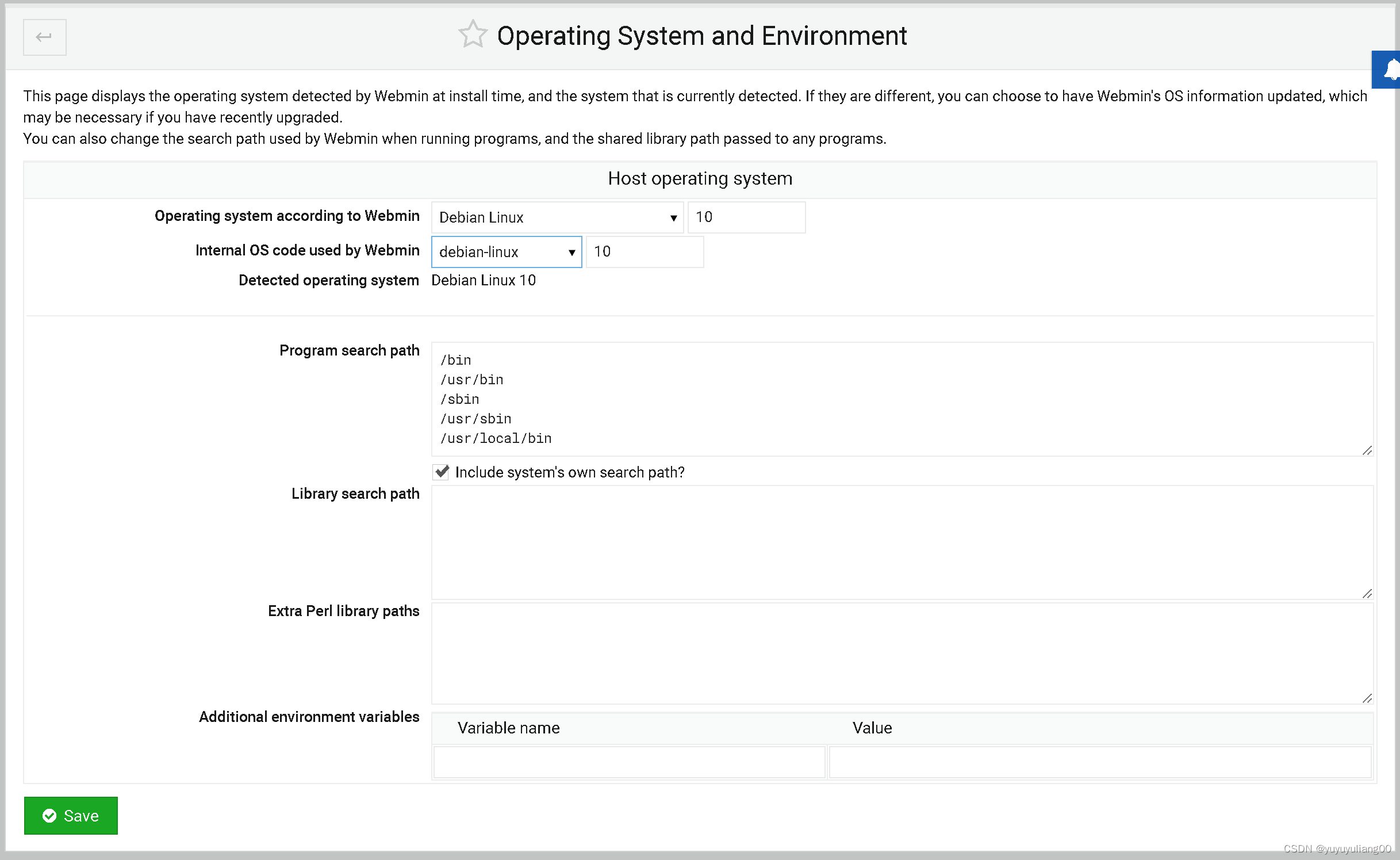Click the Variable name input field
1400x860 pixels.
click(x=628, y=762)
